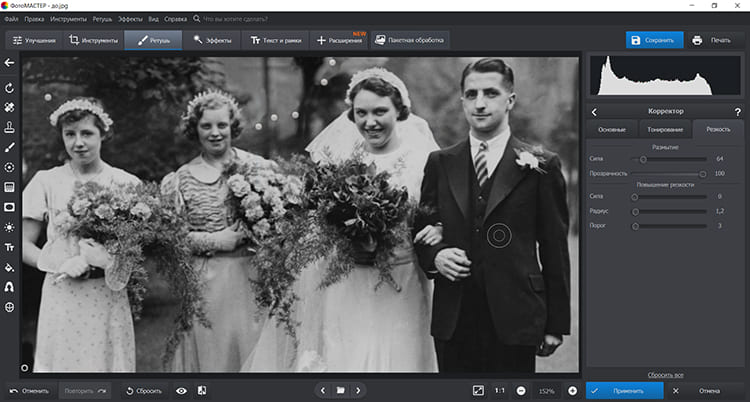
Task: Toggle before/after comparison view icon
Action: (202, 390)
